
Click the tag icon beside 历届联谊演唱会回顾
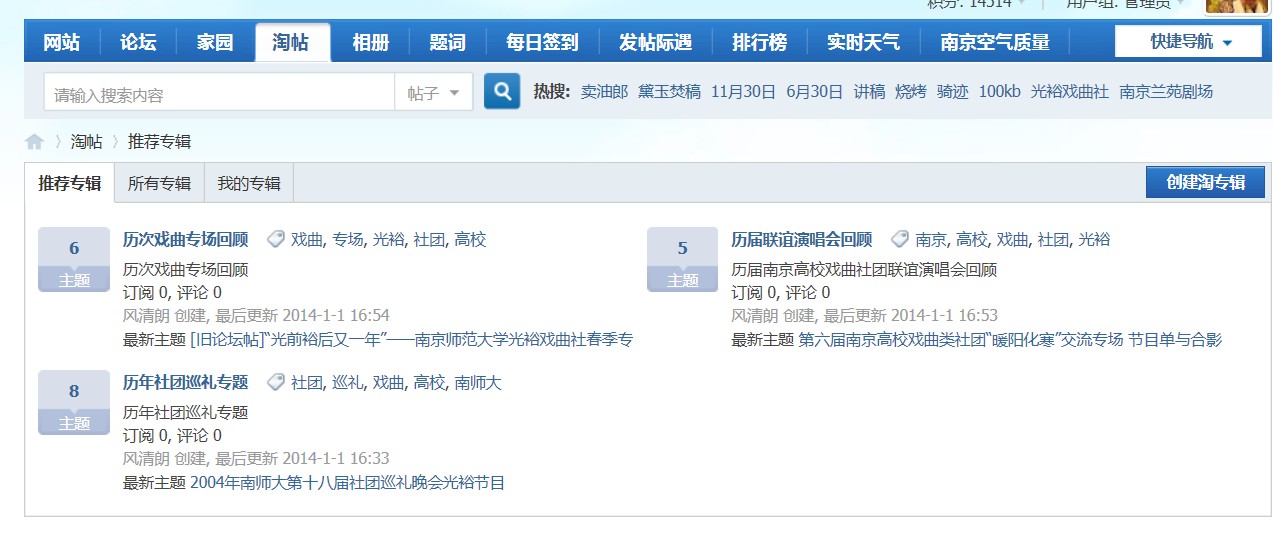click(x=900, y=239)
